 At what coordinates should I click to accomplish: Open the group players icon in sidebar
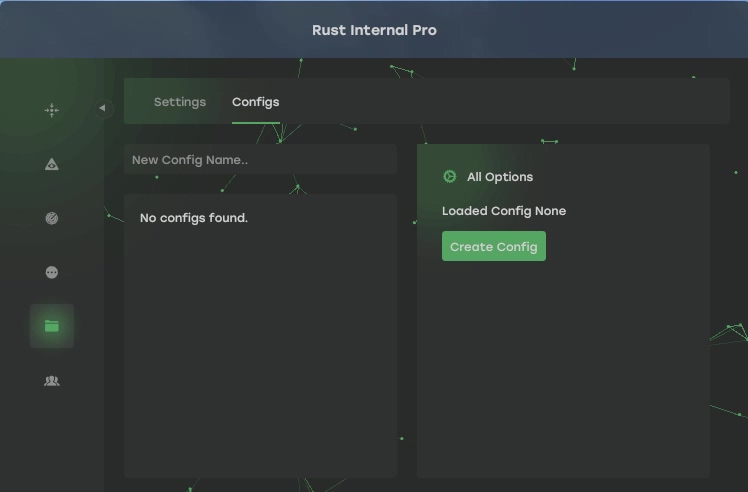click(x=52, y=381)
